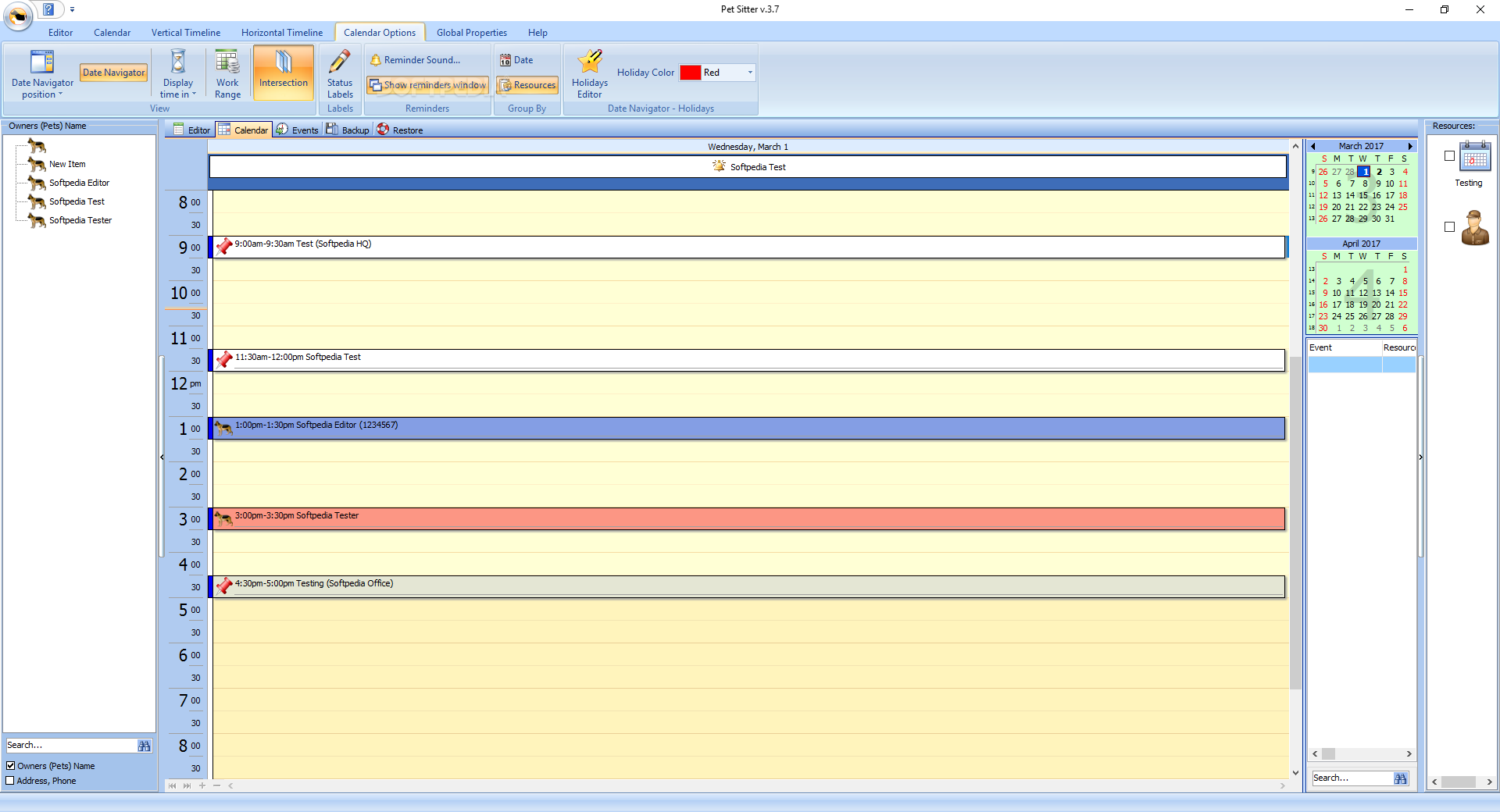This screenshot has width=1500, height=812.
Task: Expand the Holiday Color dropdown arrow
Action: [x=750, y=73]
